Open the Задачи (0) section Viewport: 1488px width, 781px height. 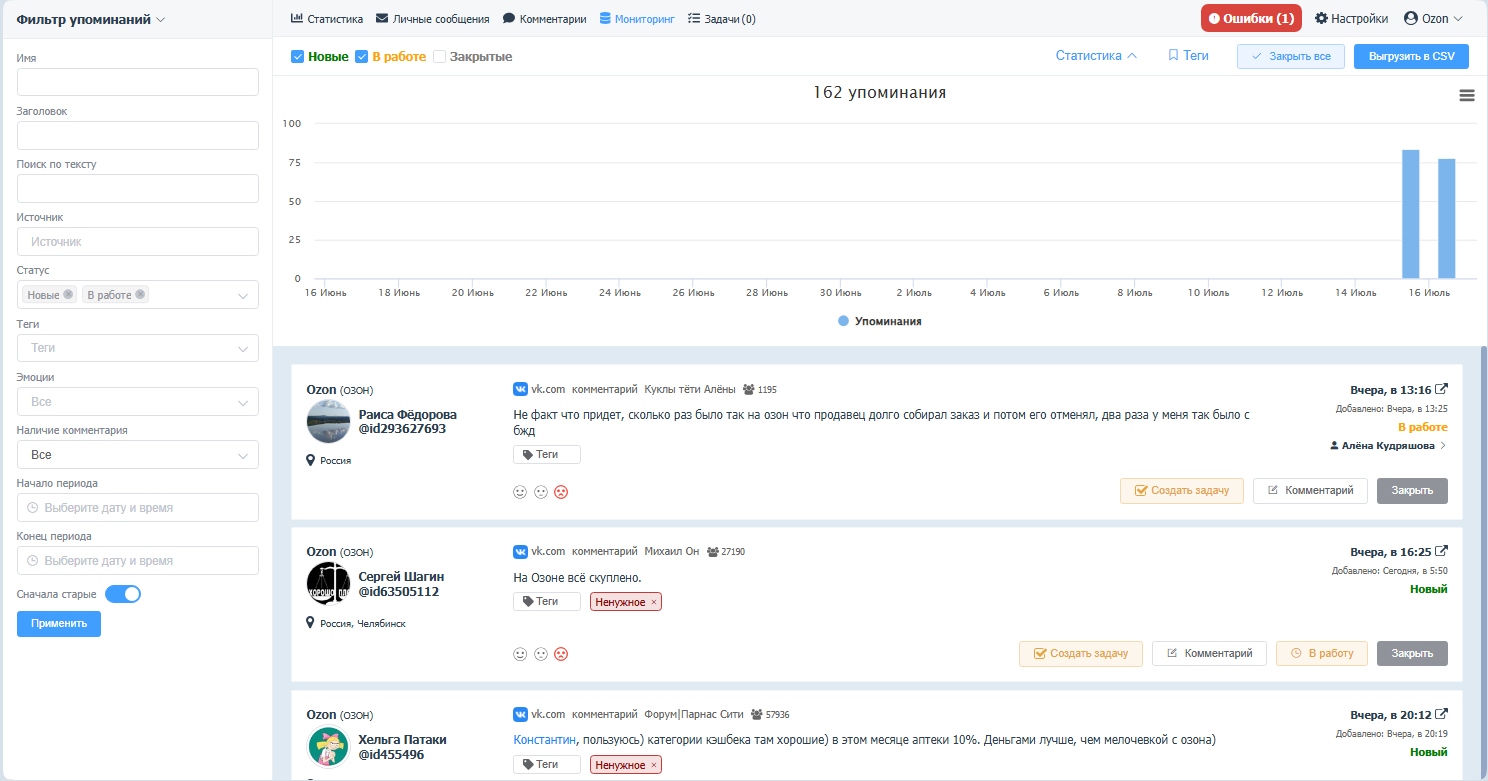722,19
